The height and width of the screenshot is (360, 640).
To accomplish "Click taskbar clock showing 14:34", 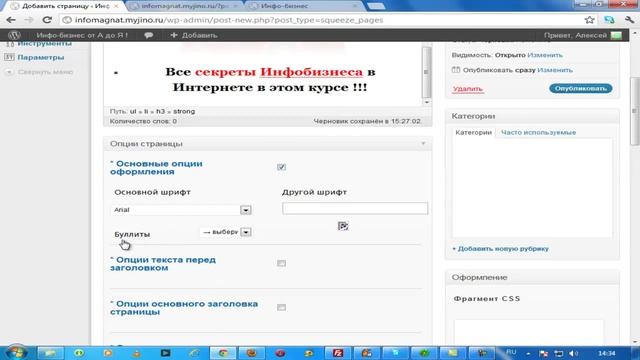I will [x=607, y=353].
